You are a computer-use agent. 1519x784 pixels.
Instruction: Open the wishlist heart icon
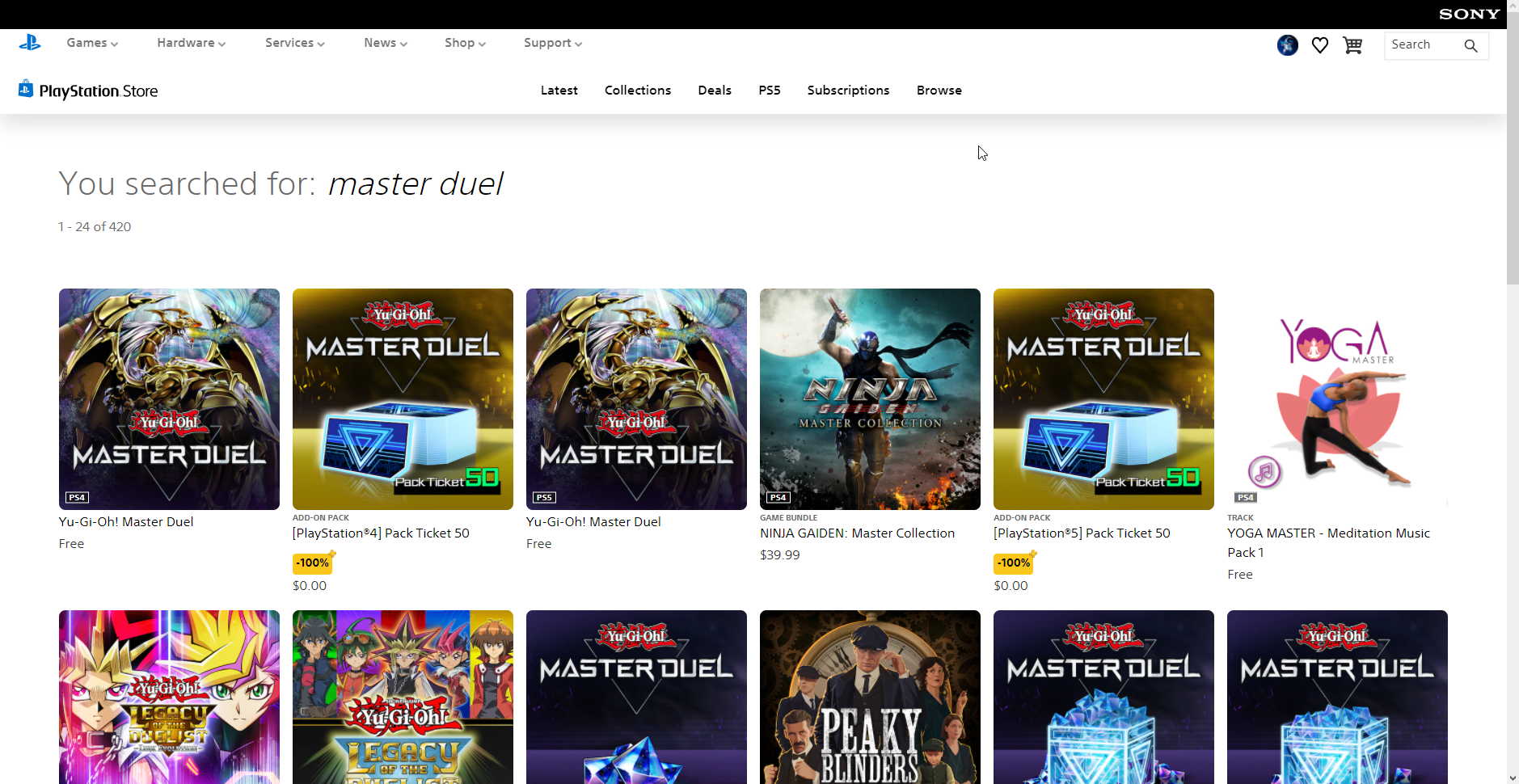tap(1320, 45)
